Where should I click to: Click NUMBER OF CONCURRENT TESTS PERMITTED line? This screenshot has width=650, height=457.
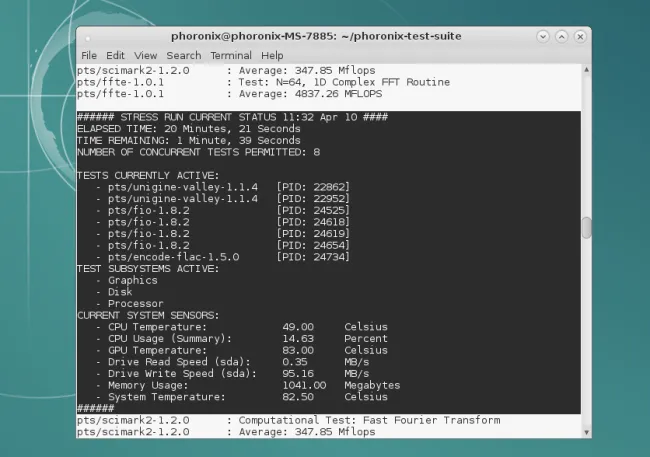199,152
